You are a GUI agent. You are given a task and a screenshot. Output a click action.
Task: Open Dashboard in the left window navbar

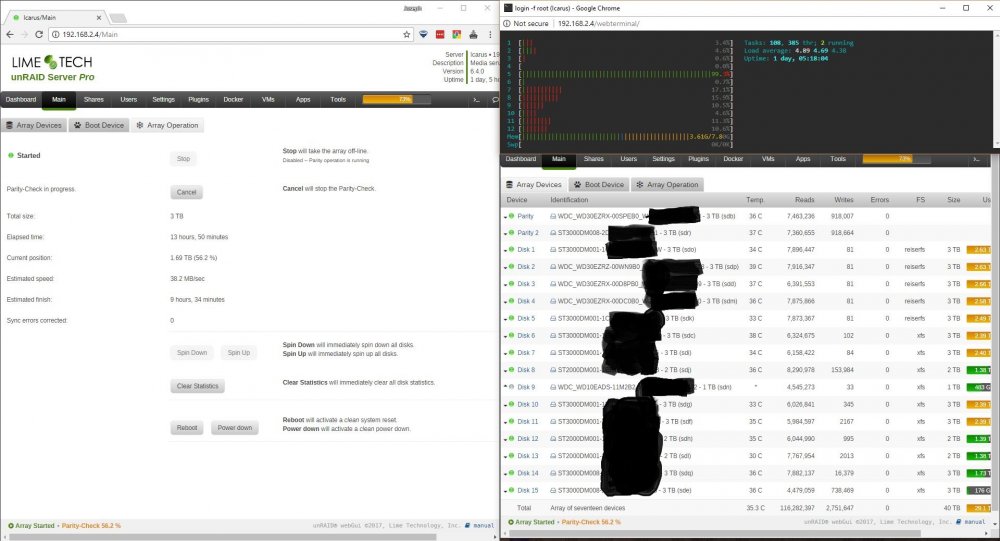(x=21, y=100)
